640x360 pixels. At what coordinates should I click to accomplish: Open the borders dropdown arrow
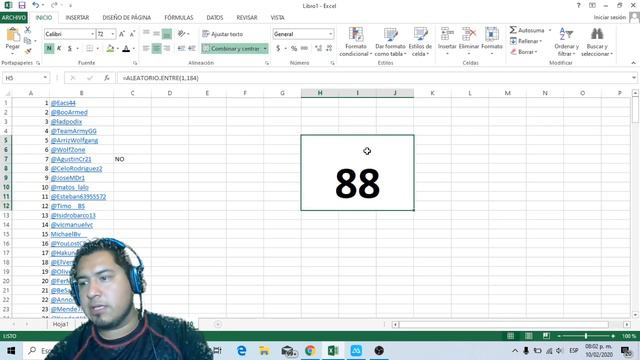pos(98,49)
